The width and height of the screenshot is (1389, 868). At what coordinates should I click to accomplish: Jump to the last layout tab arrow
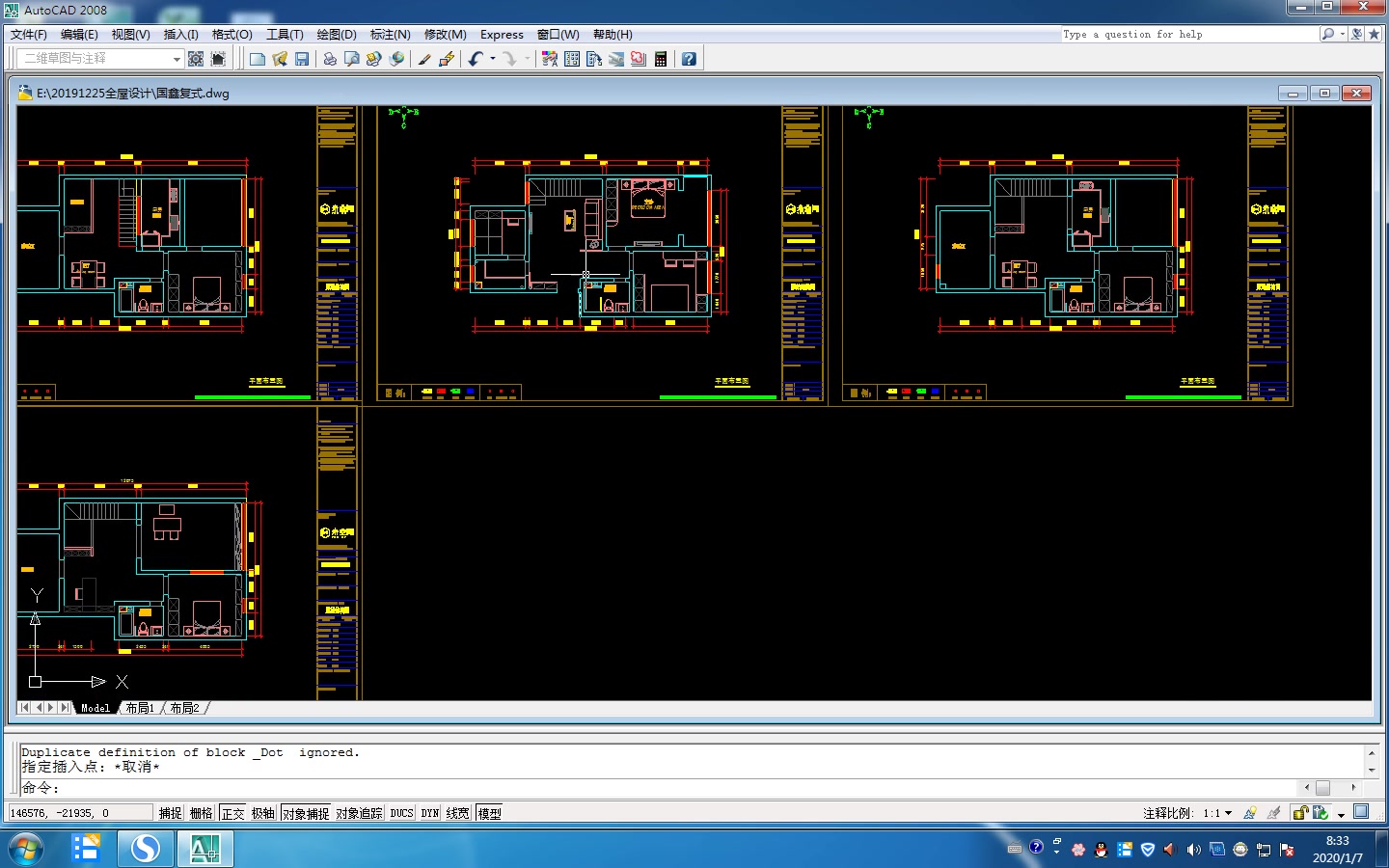pos(65,708)
